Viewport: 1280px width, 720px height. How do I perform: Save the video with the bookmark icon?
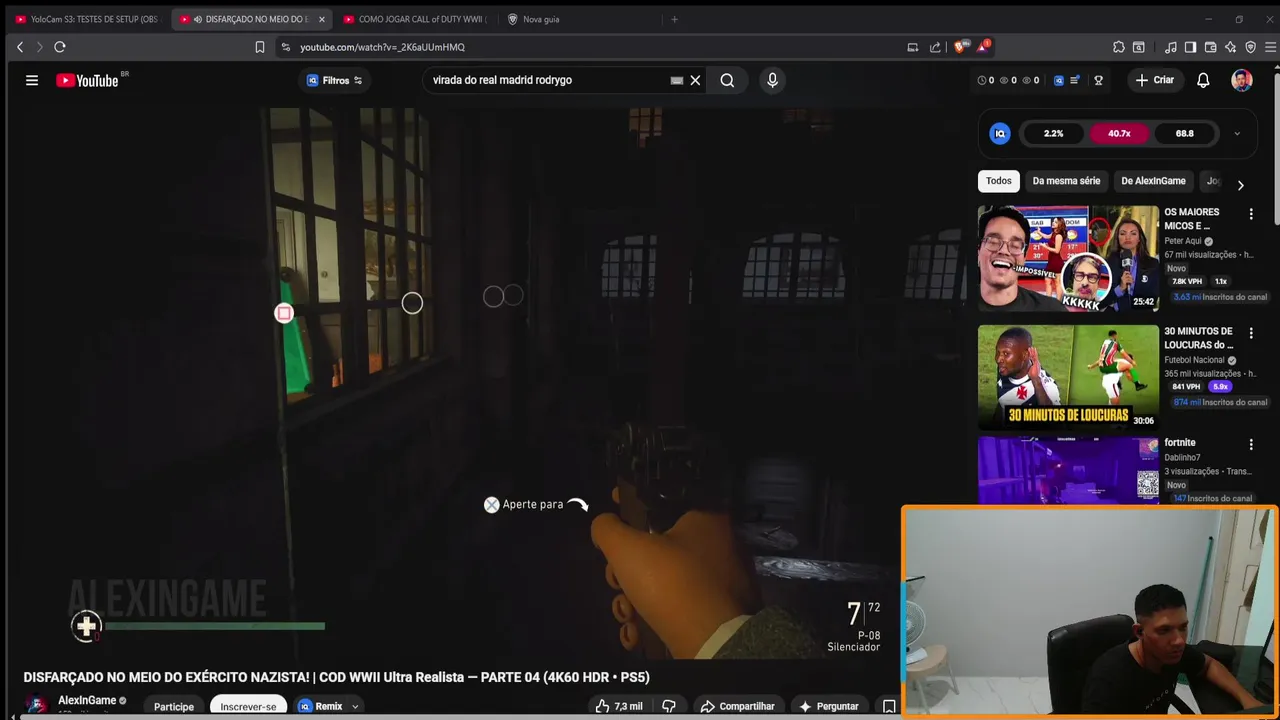[x=889, y=706]
